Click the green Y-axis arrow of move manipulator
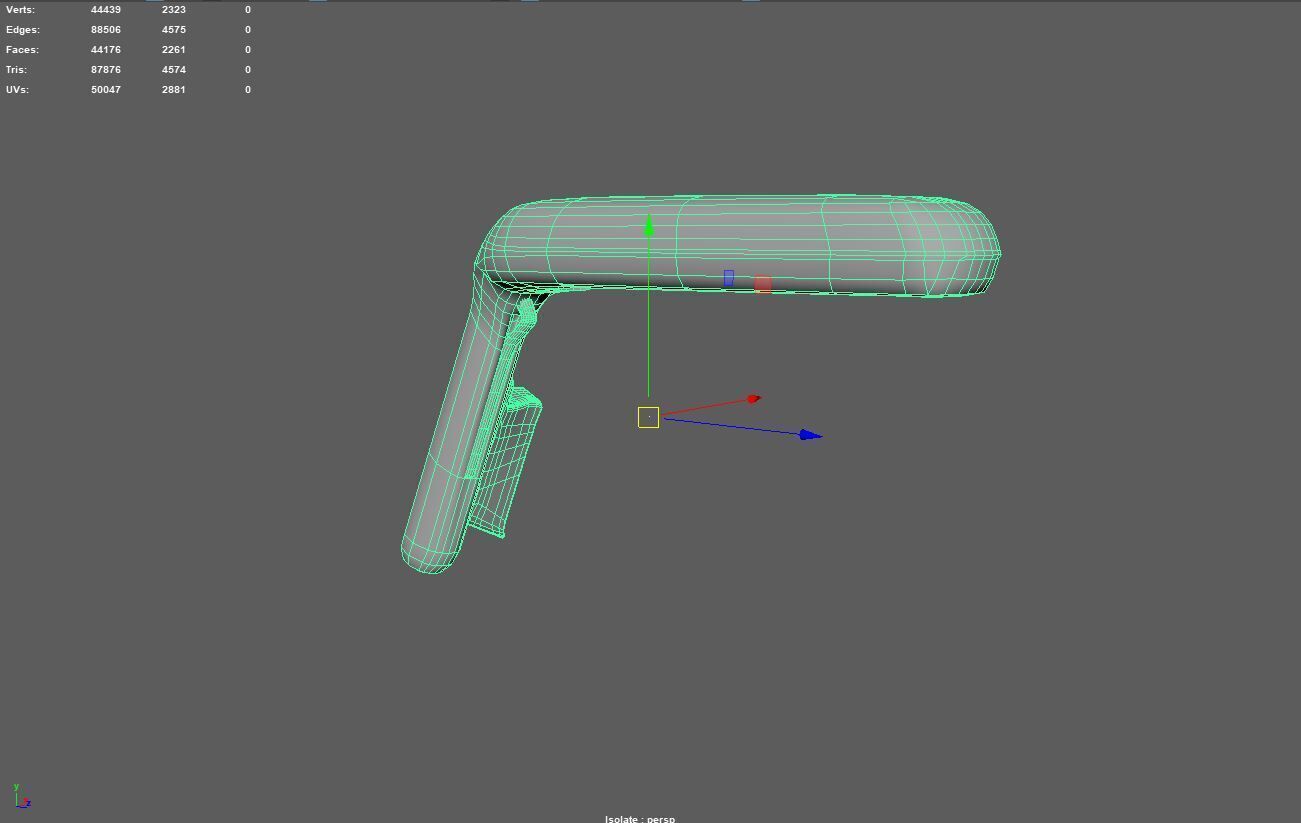This screenshot has width=1301, height=823. (649, 226)
